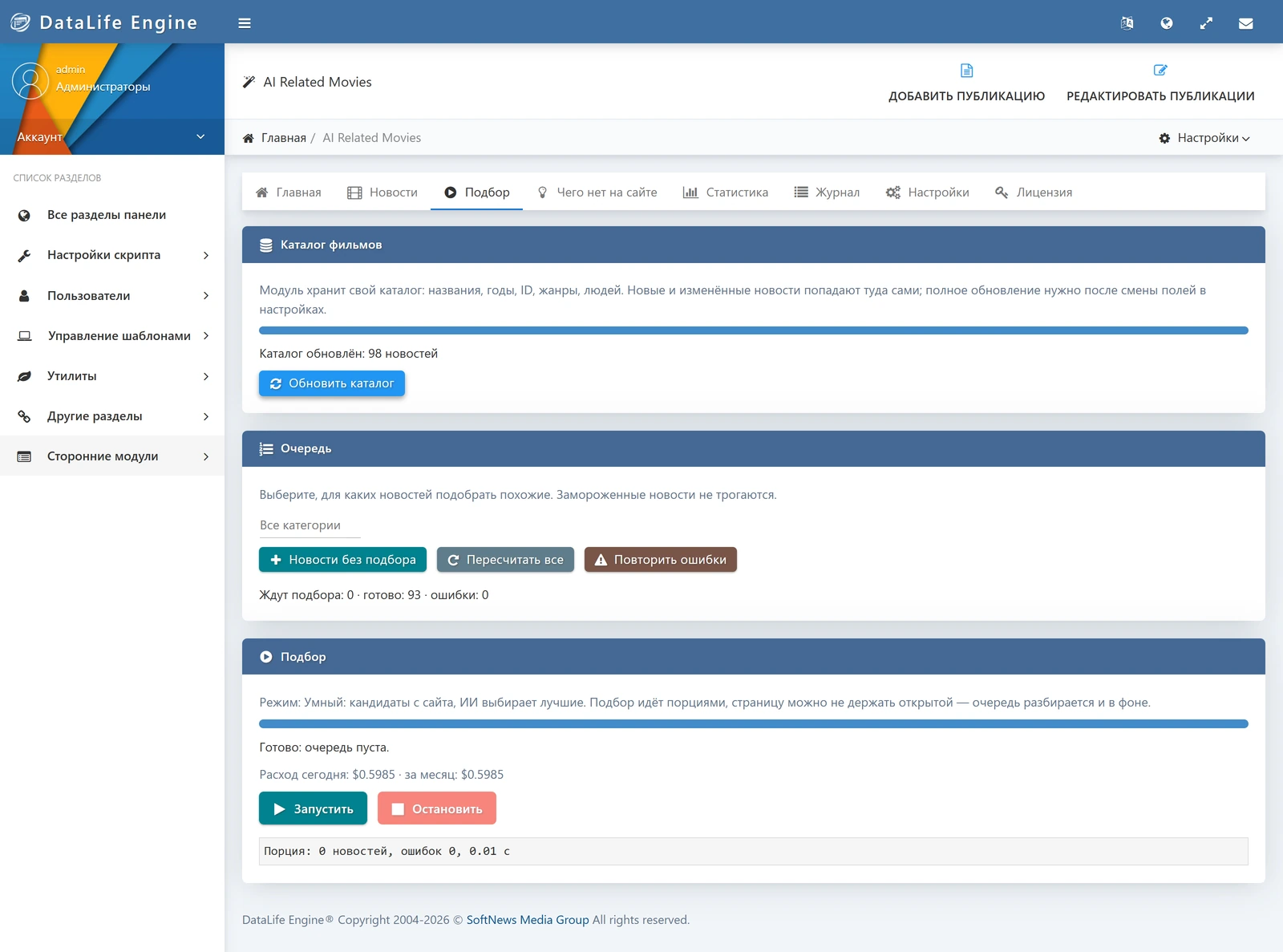Expand Сторонние модули section
The width and height of the screenshot is (1283, 952).
(x=112, y=456)
